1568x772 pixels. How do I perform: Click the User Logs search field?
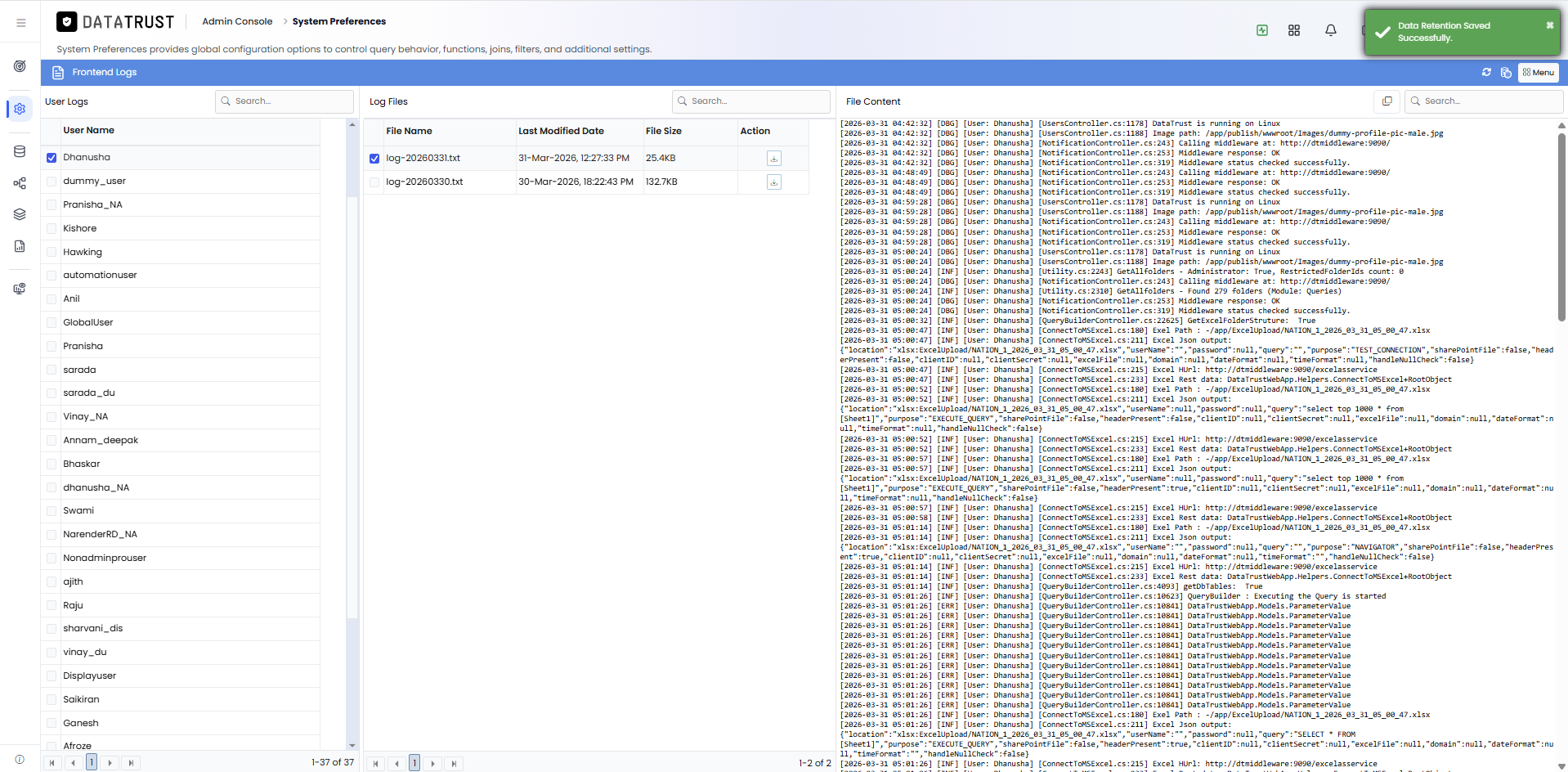tap(284, 101)
